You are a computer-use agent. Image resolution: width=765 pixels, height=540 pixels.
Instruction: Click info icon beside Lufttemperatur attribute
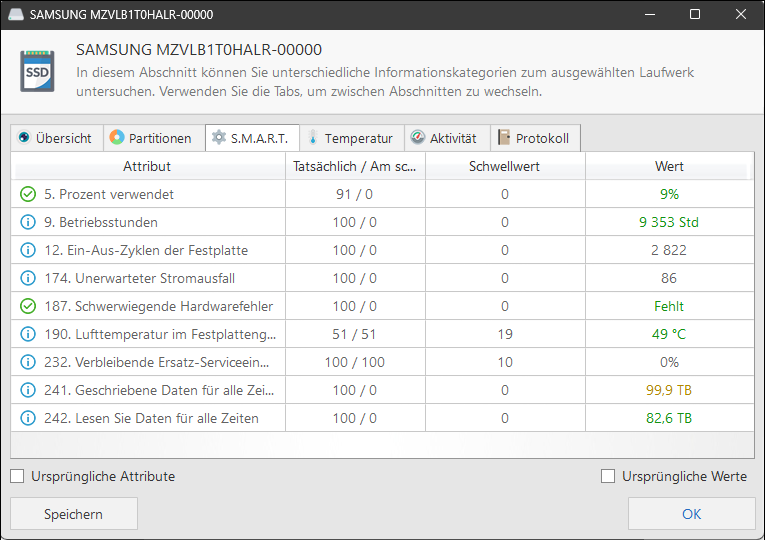pyautogui.click(x=28, y=334)
